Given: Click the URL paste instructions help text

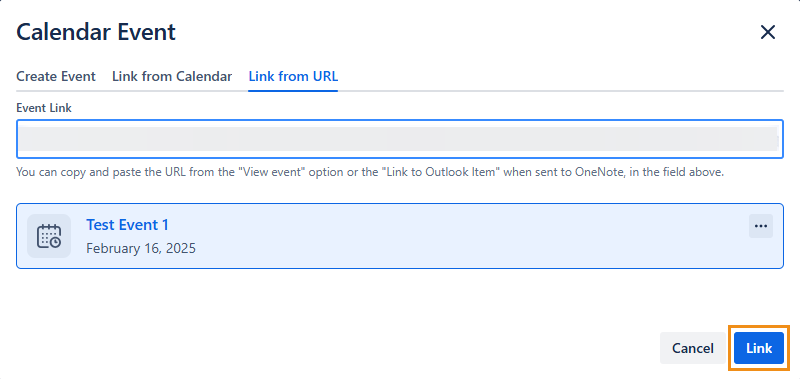Looking at the screenshot, I should pyautogui.click(x=370, y=172).
